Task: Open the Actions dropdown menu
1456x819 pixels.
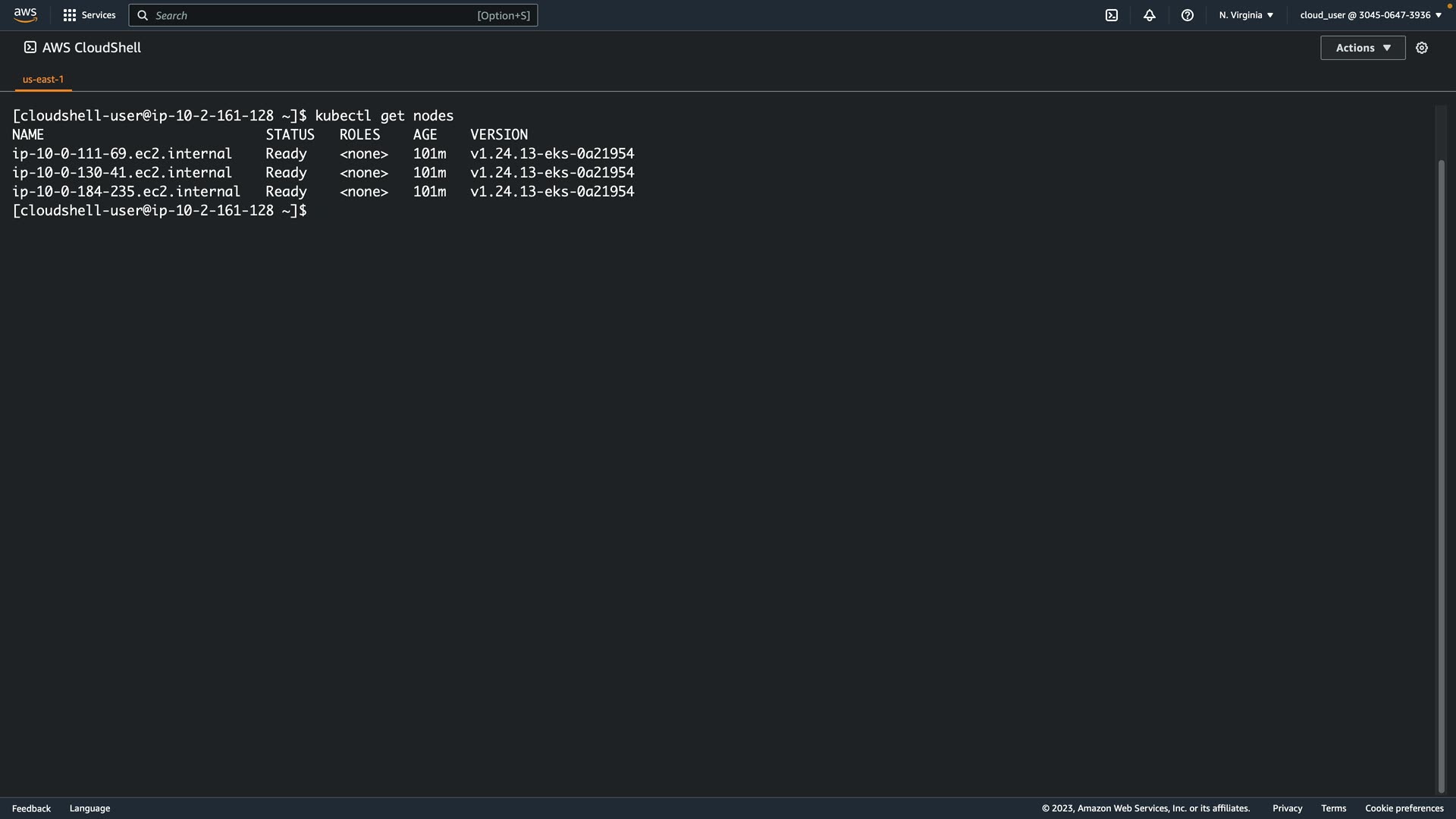Action: (1363, 48)
